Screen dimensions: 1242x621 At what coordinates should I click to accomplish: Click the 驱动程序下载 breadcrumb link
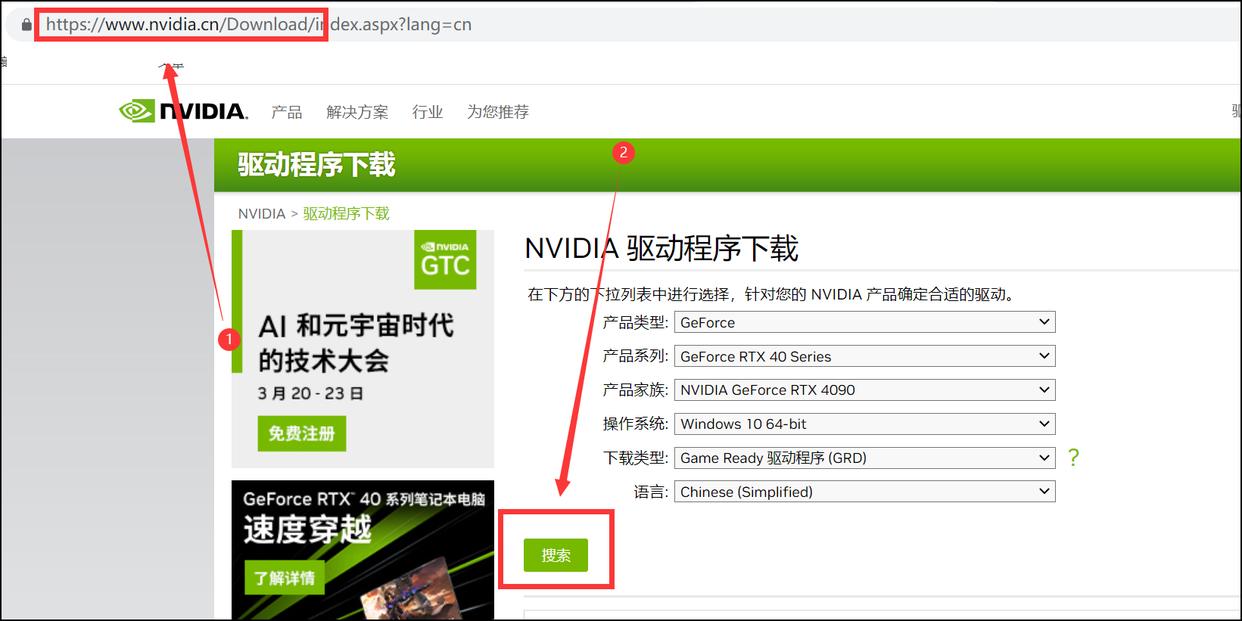click(x=346, y=213)
